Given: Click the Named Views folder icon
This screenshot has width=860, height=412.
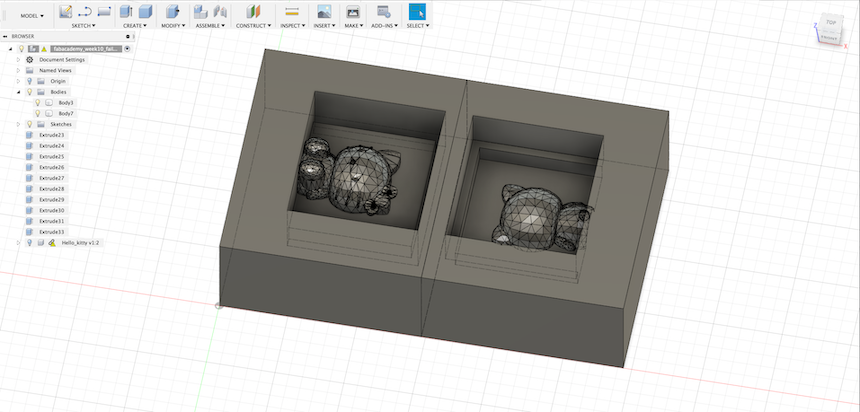Looking at the screenshot, I should [30, 70].
